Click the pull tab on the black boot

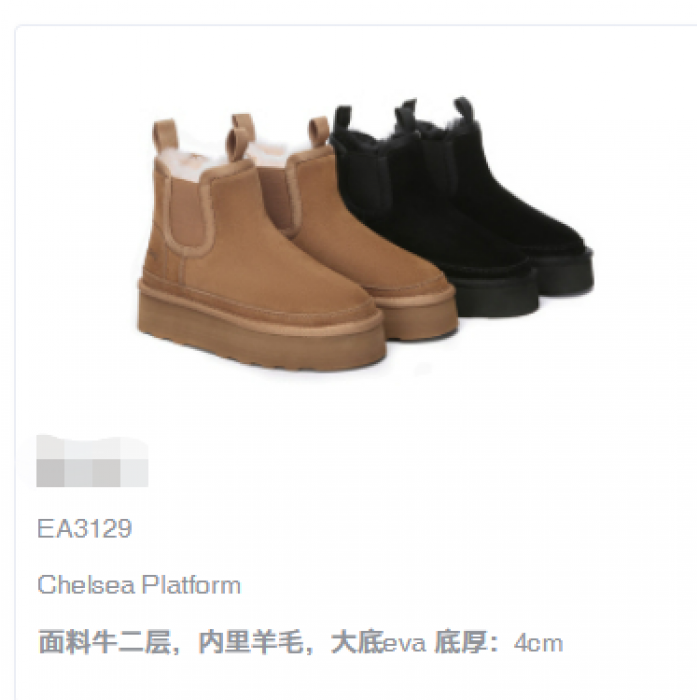[x=464, y=111]
